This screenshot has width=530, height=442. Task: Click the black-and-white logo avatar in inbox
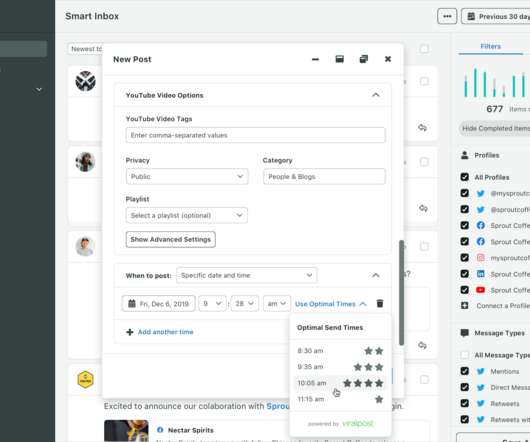tap(85, 81)
